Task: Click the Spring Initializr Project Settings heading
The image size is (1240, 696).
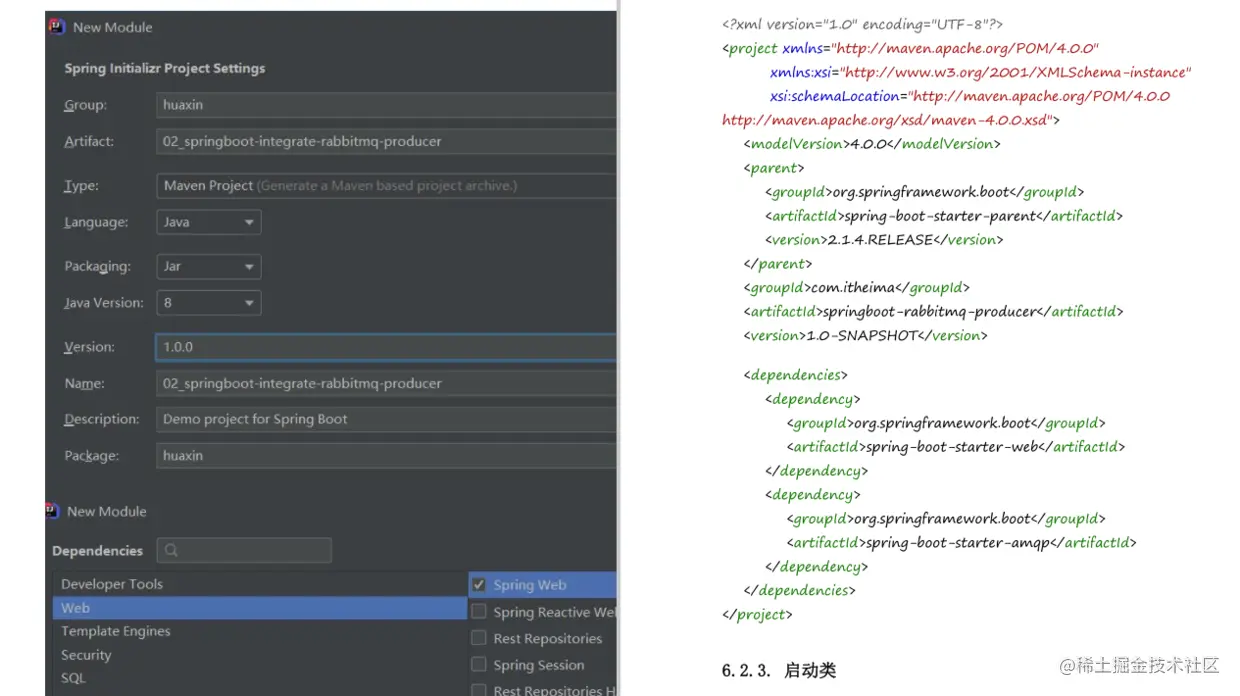Action: [x=165, y=68]
